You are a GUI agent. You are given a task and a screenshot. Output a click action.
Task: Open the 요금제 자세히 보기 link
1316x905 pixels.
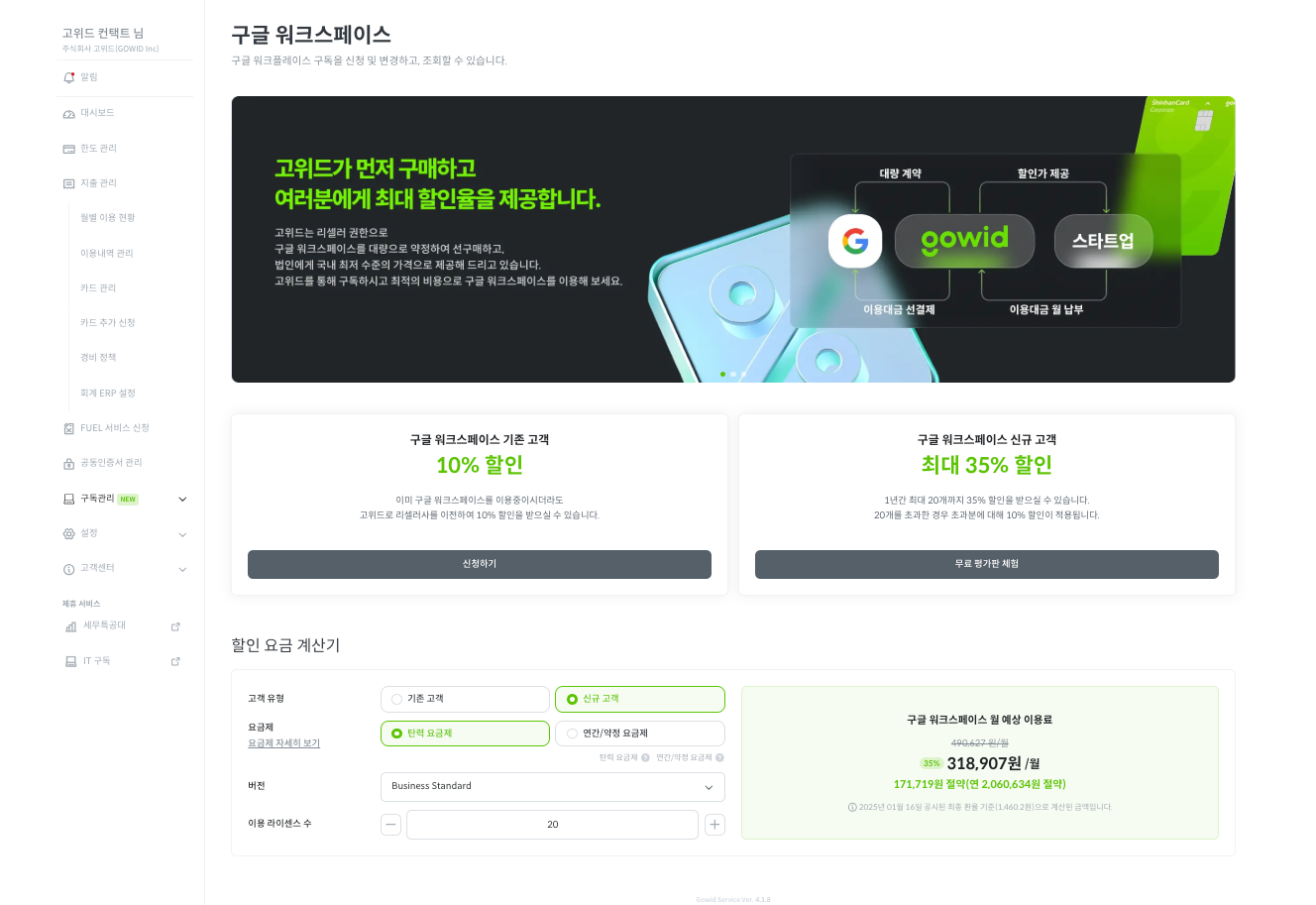pyautogui.click(x=284, y=743)
